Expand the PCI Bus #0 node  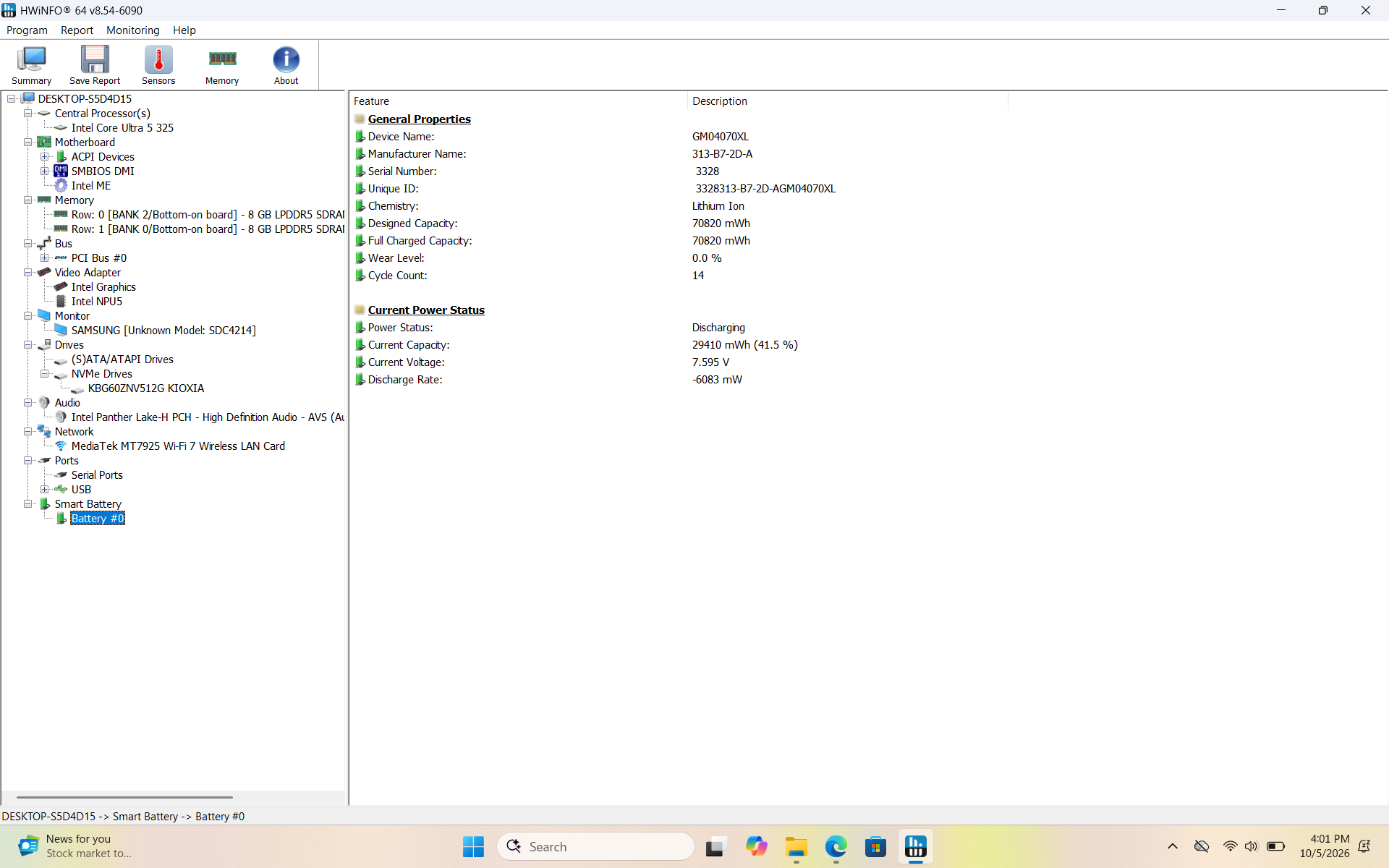(45, 258)
